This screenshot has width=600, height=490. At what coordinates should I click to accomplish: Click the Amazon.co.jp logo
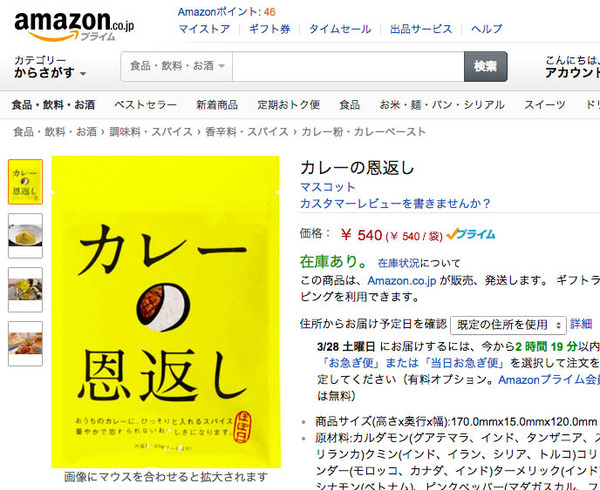point(74,26)
